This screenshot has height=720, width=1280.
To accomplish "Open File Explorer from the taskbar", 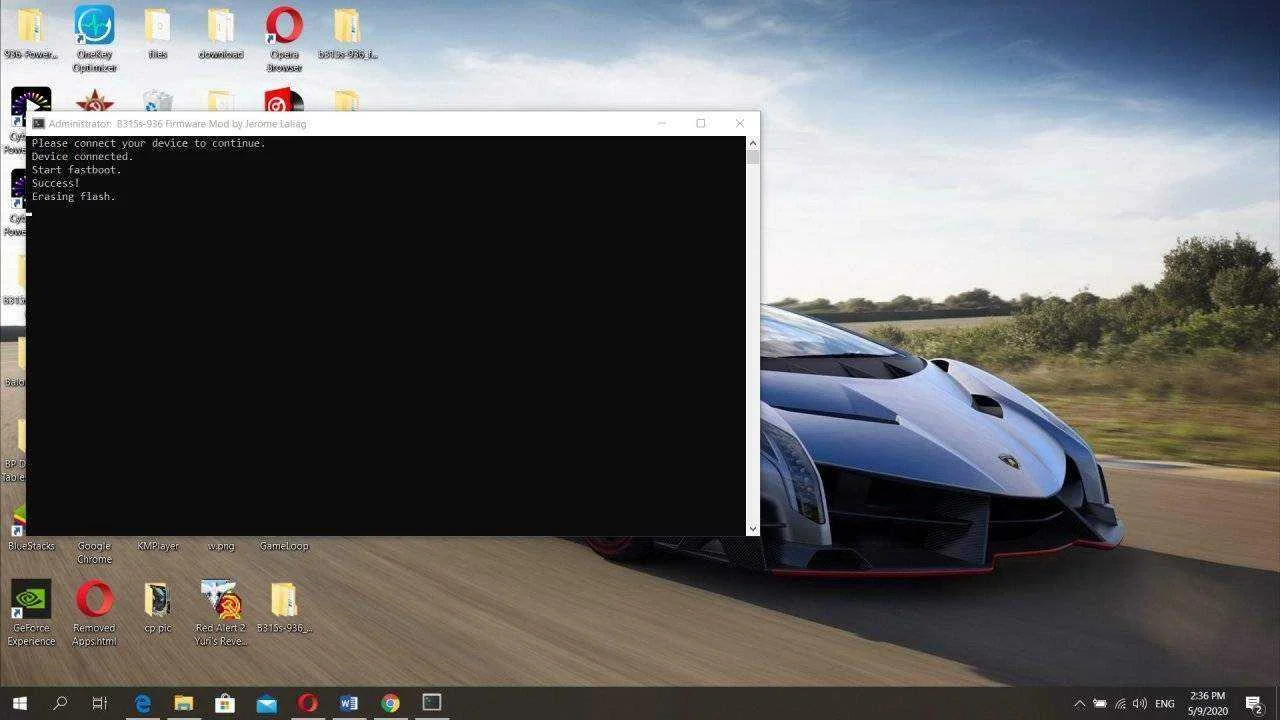I will tap(184, 703).
